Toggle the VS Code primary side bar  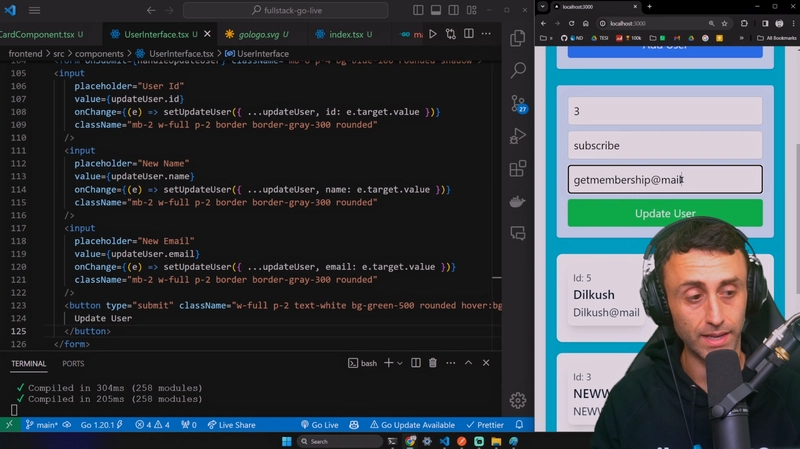pyautogui.click(x=418, y=10)
